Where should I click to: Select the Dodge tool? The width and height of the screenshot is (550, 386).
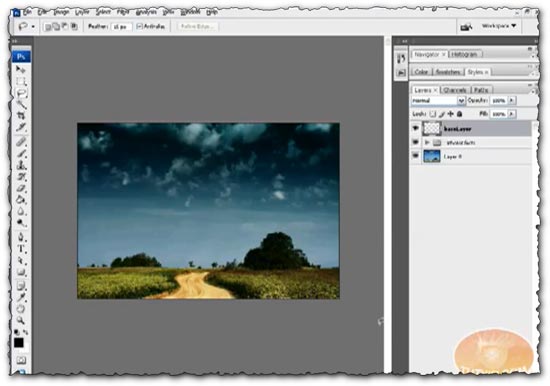point(21,223)
